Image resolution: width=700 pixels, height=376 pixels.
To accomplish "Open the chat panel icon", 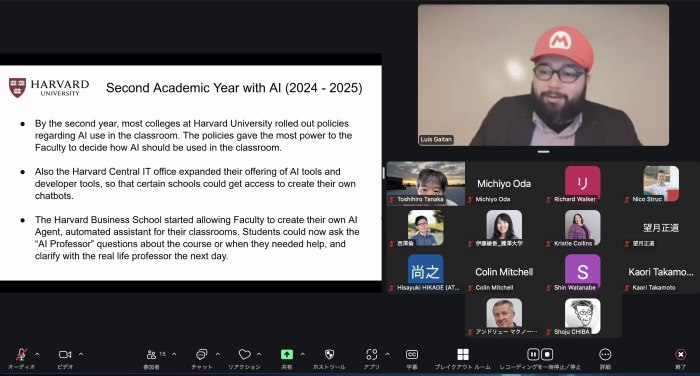I will point(201,355).
